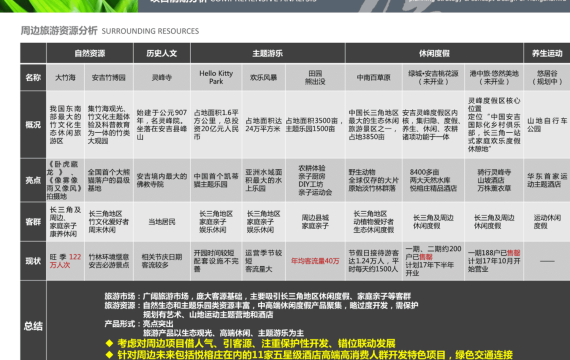Click the status cell mentioning 相关节庆日期客流较多
Image resolution: width=570 pixels, height=360 pixels.
pyautogui.click(x=162, y=261)
